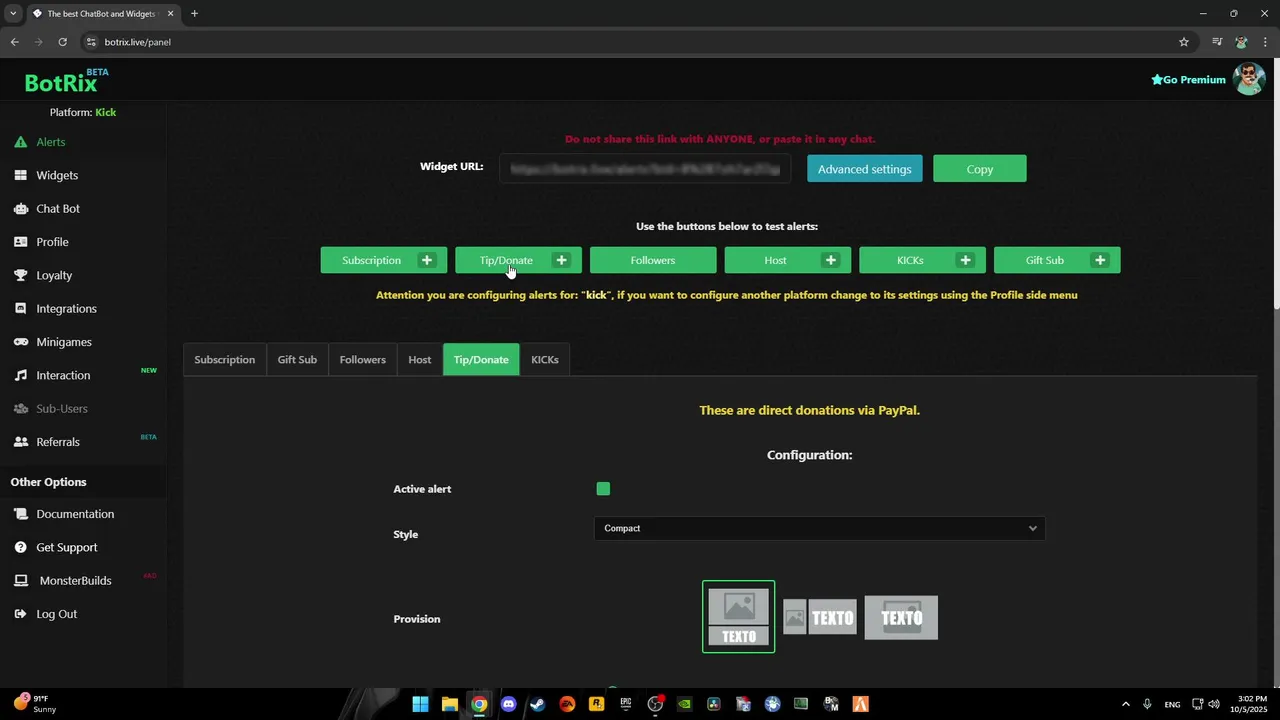Click the user avatar in the header
The image size is (1280, 720).
[x=1248, y=79]
